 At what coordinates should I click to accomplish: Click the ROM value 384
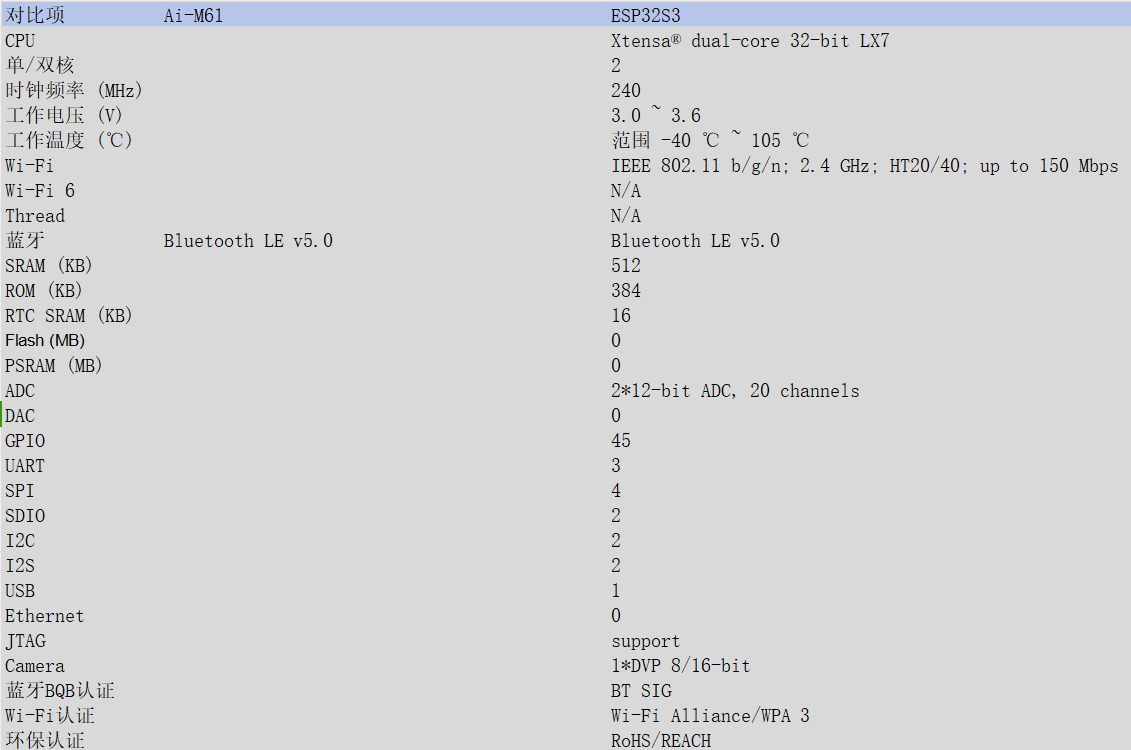coord(626,291)
